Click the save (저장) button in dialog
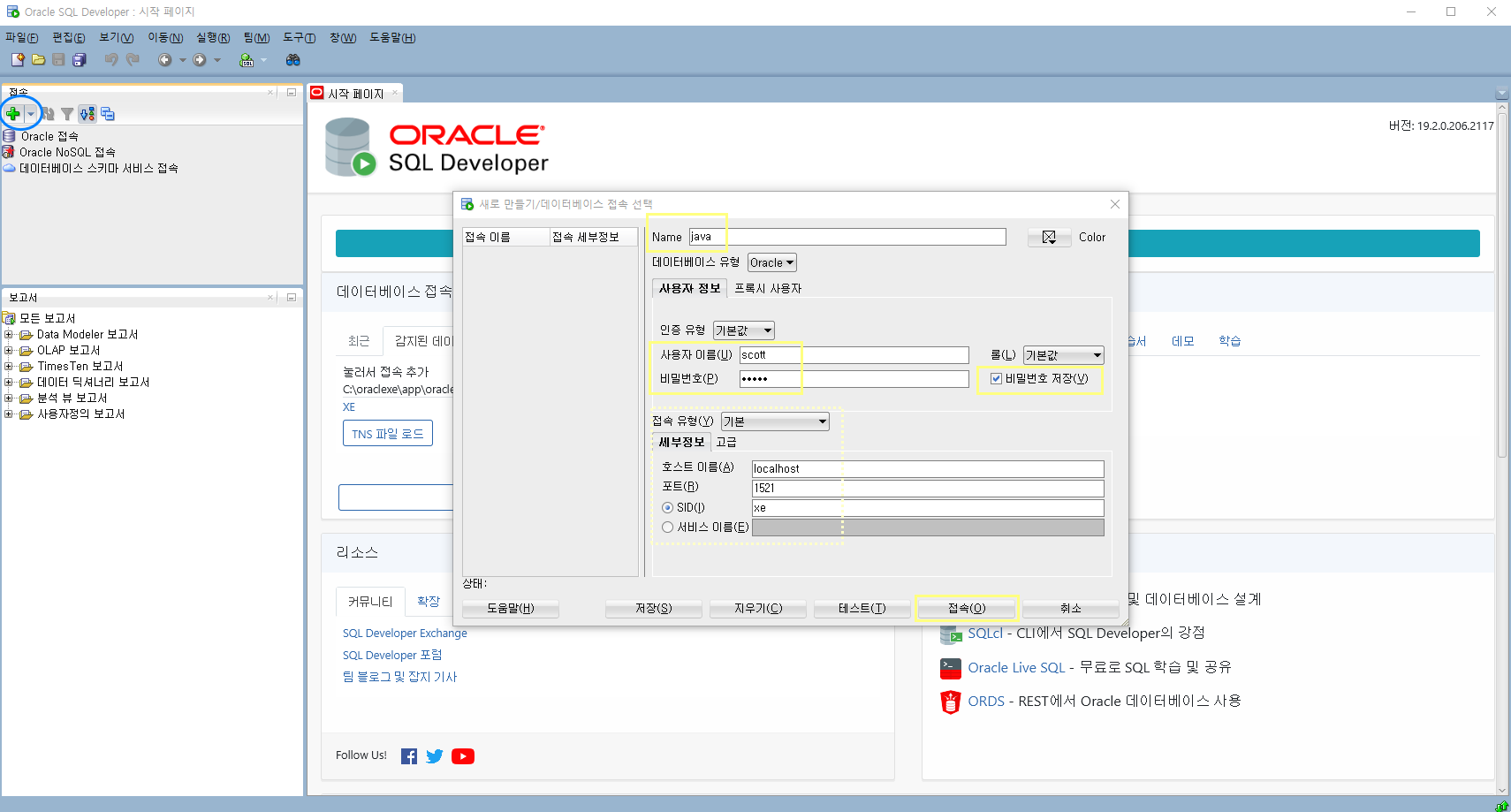Screen dimensions: 1511x812 [x=654, y=608]
